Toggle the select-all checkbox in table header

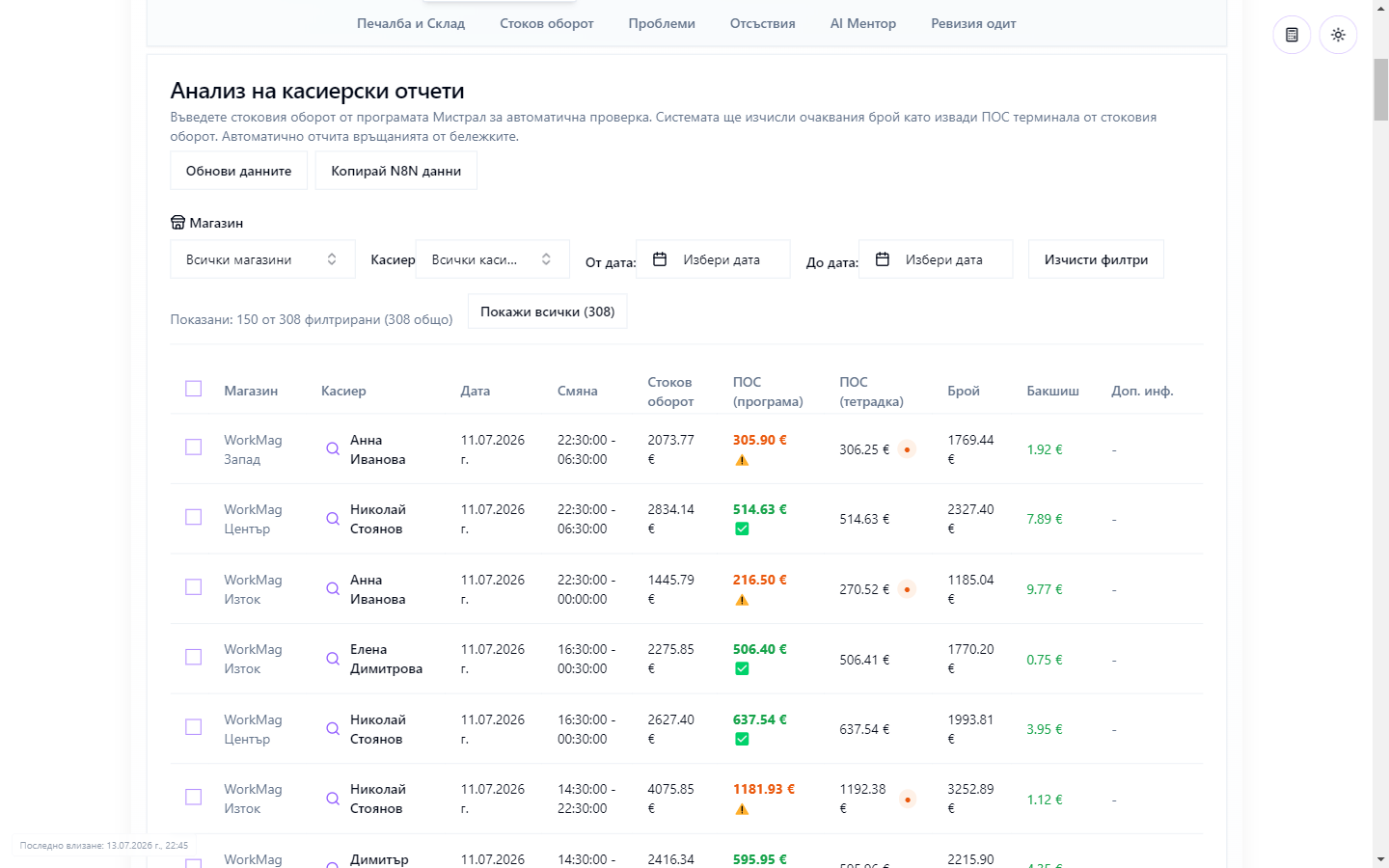[x=194, y=389]
